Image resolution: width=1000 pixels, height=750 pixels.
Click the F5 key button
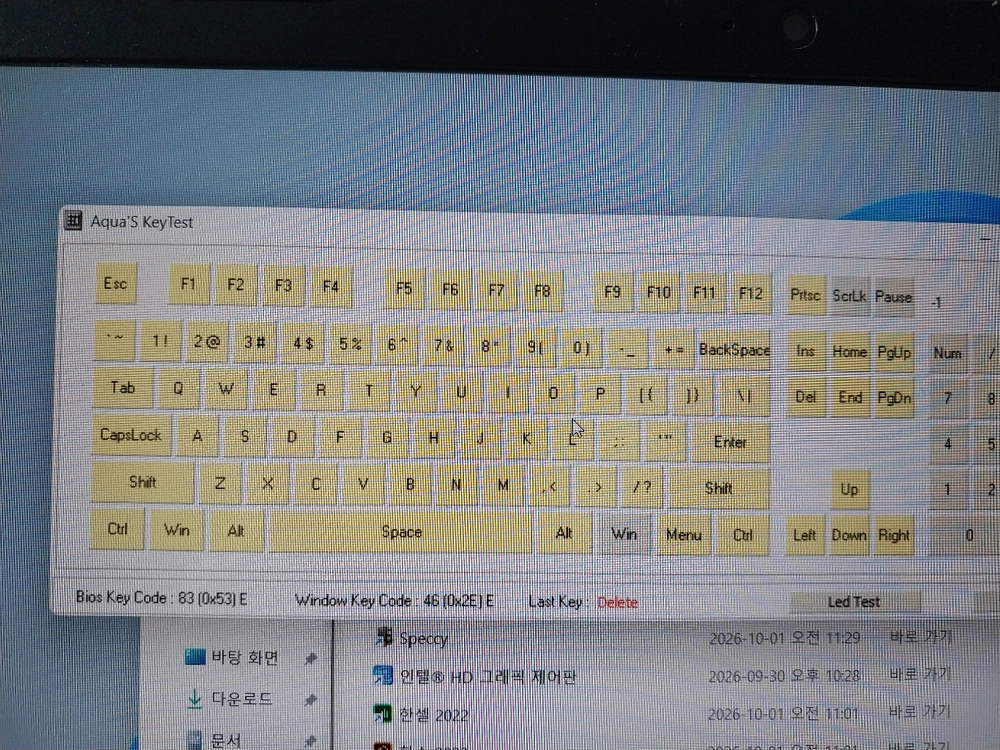tap(404, 288)
